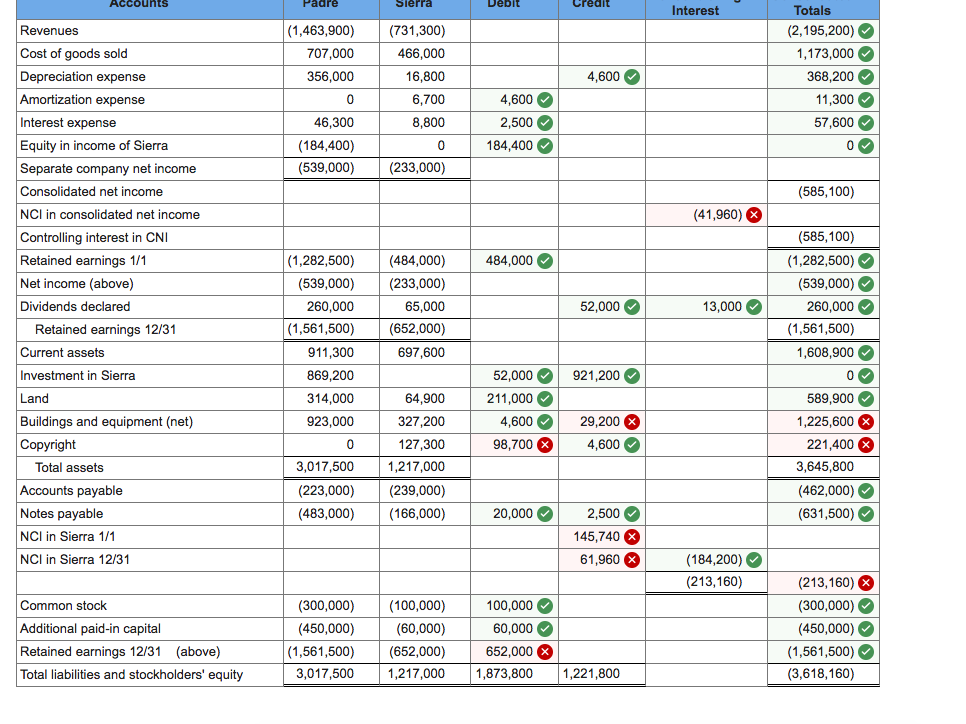Click the 1,221,800 credit total

click(x=591, y=674)
